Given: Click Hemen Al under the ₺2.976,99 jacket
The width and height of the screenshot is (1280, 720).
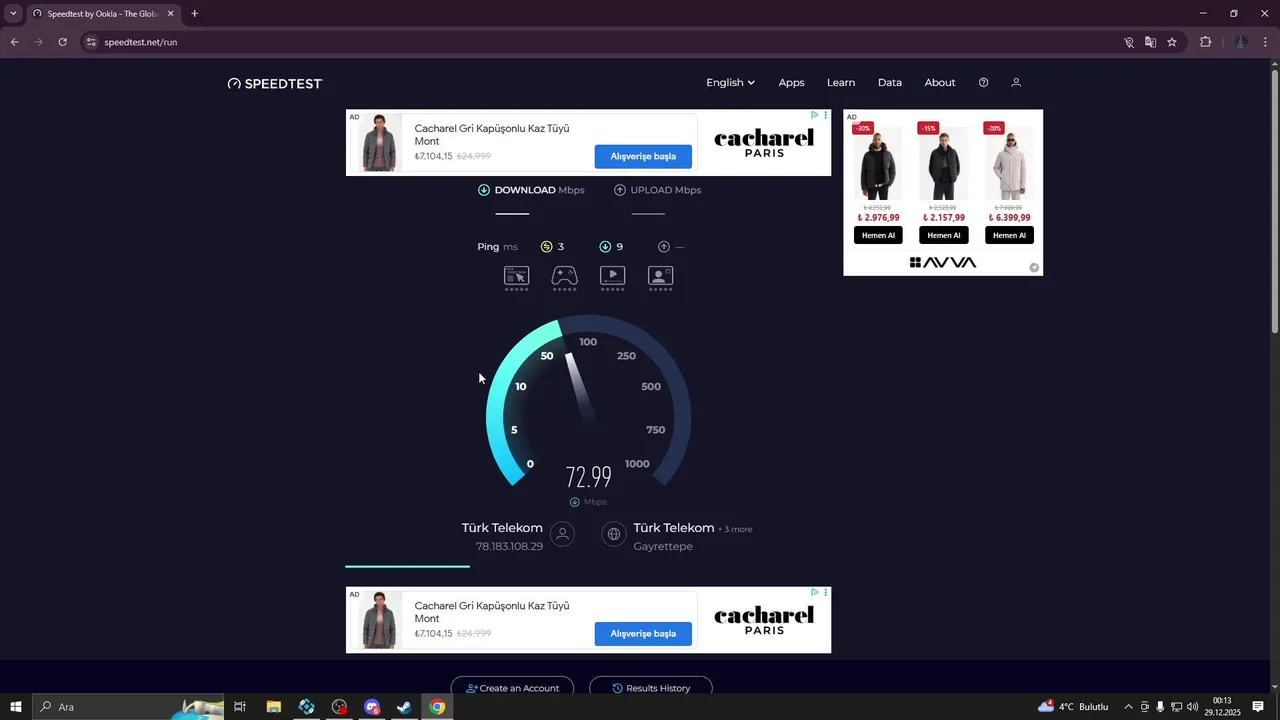Looking at the screenshot, I should (x=878, y=235).
